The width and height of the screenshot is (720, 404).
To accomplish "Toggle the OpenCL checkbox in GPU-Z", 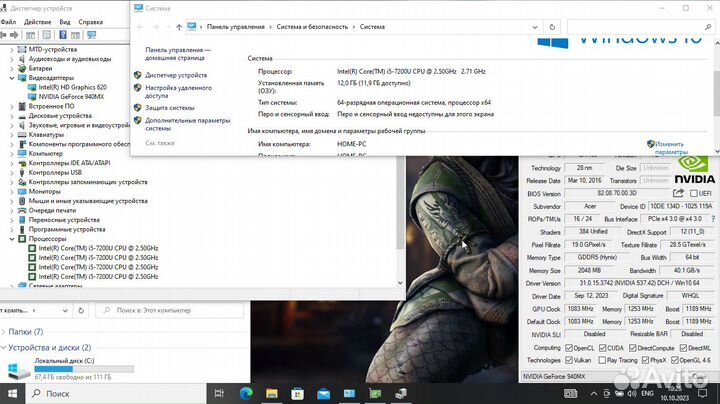I will 568,348.
